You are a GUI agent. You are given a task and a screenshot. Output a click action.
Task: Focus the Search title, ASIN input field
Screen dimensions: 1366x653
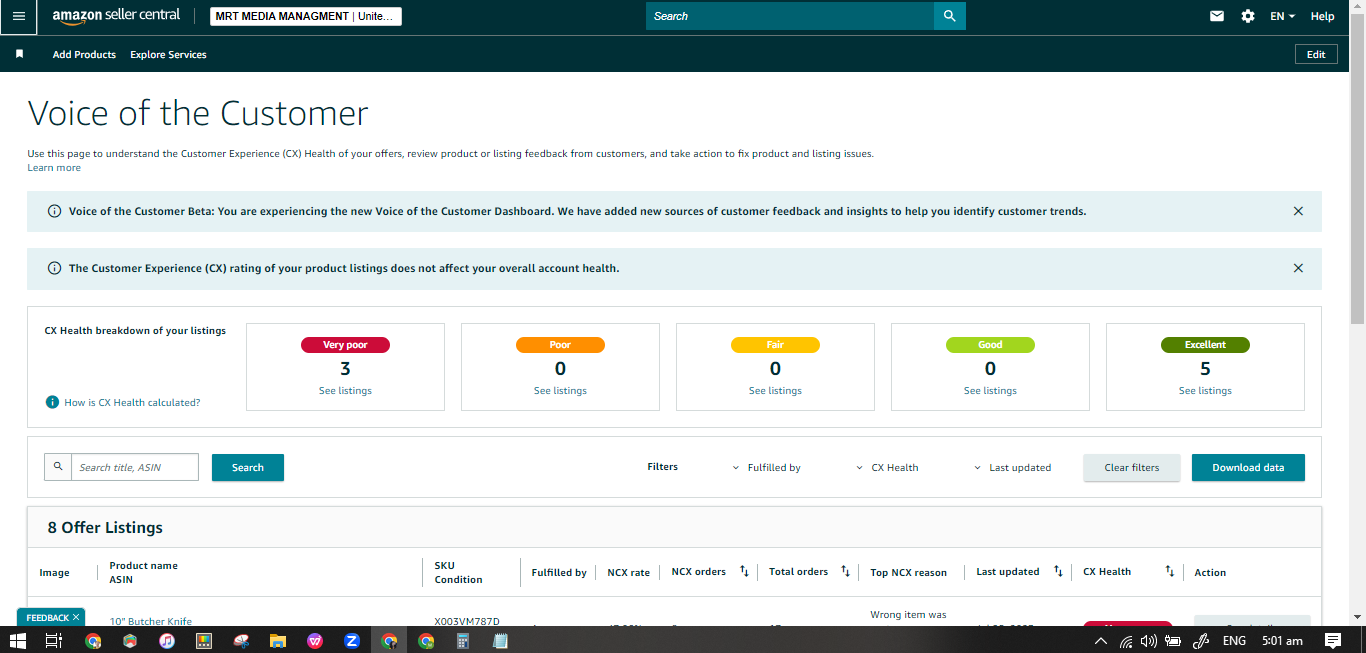coord(135,467)
